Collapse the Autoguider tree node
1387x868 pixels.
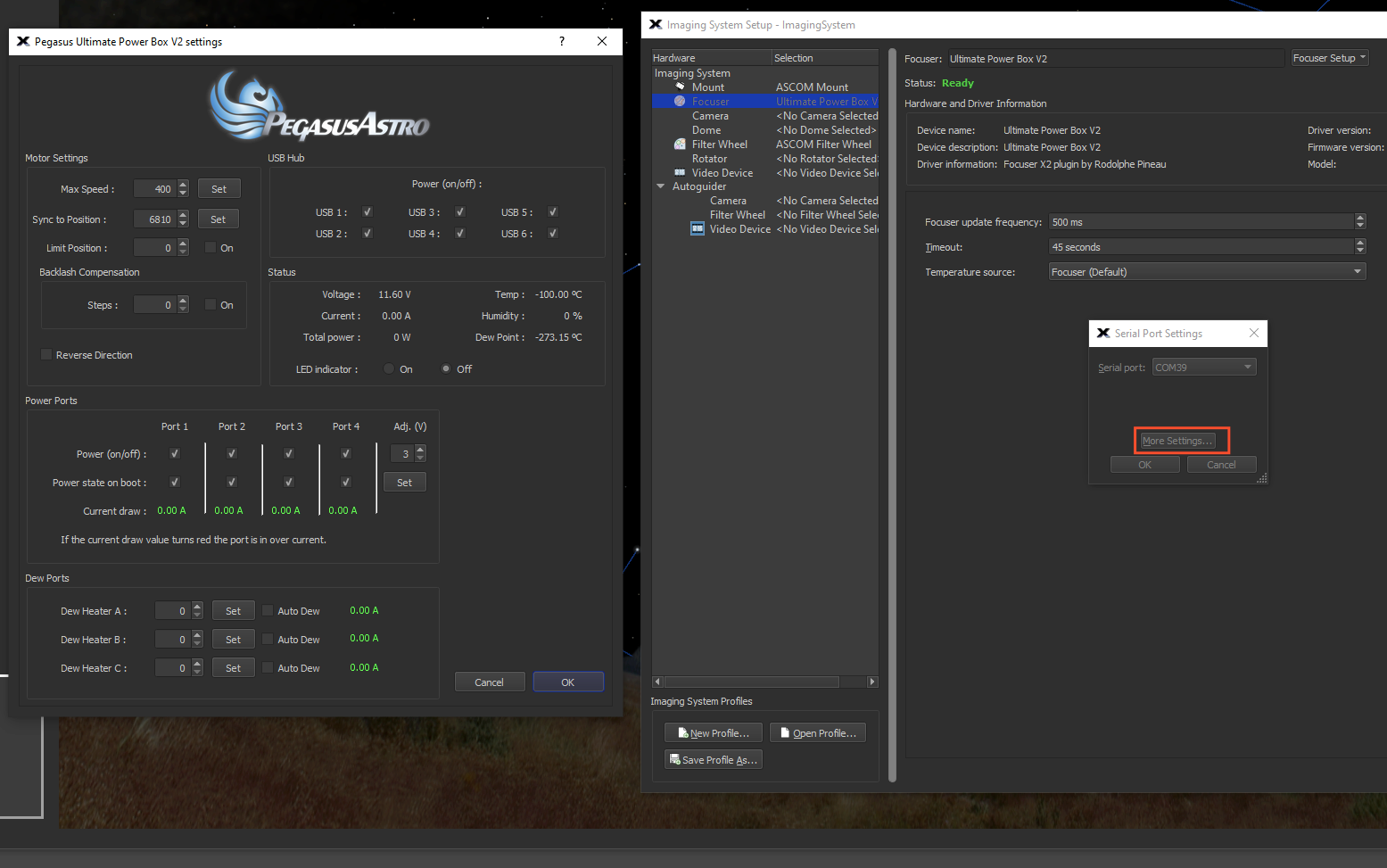point(661,186)
